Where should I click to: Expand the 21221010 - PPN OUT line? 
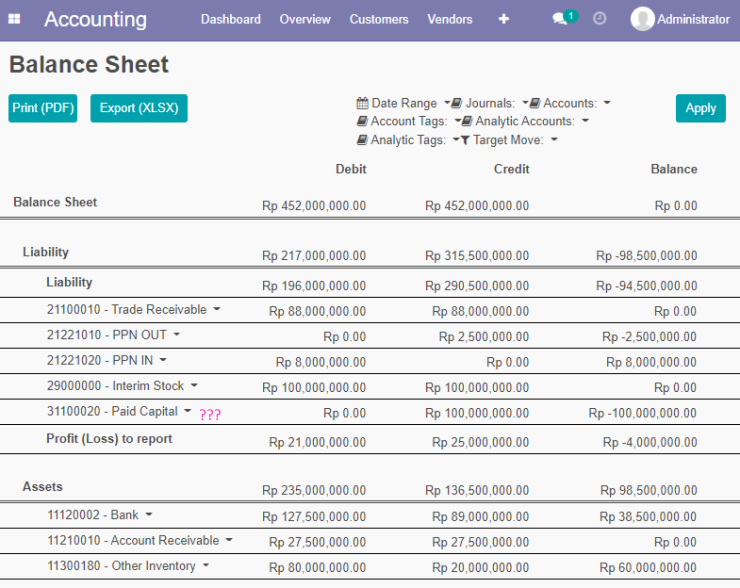(177, 335)
